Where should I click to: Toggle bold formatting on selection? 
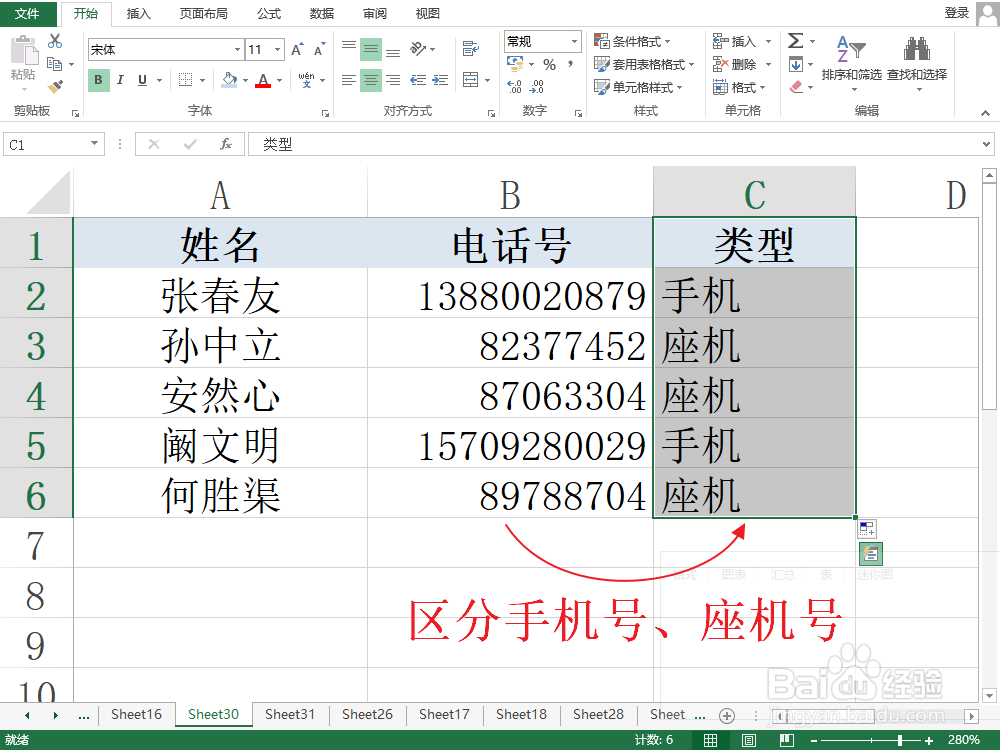pyautogui.click(x=98, y=78)
